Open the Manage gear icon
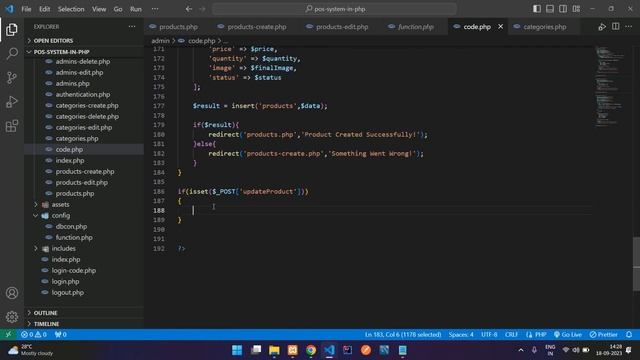The image size is (640, 360). click(x=12, y=317)
